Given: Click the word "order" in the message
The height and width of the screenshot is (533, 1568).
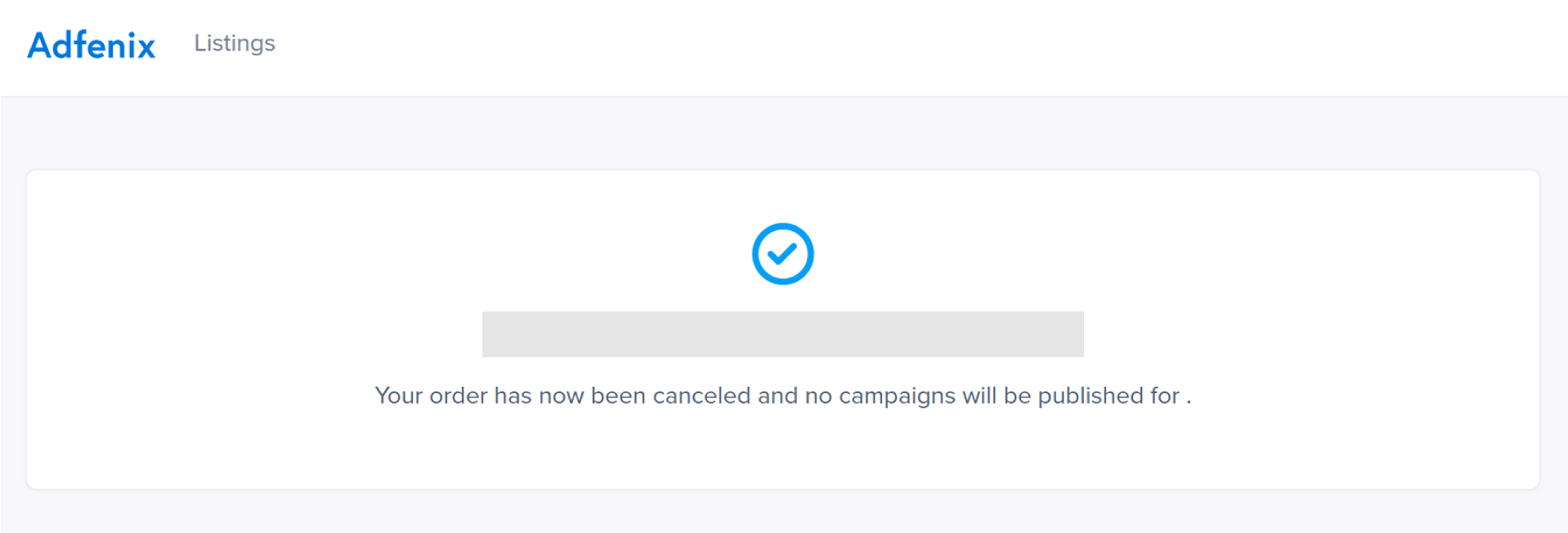Looking at the screenshot, I should 459,396.
